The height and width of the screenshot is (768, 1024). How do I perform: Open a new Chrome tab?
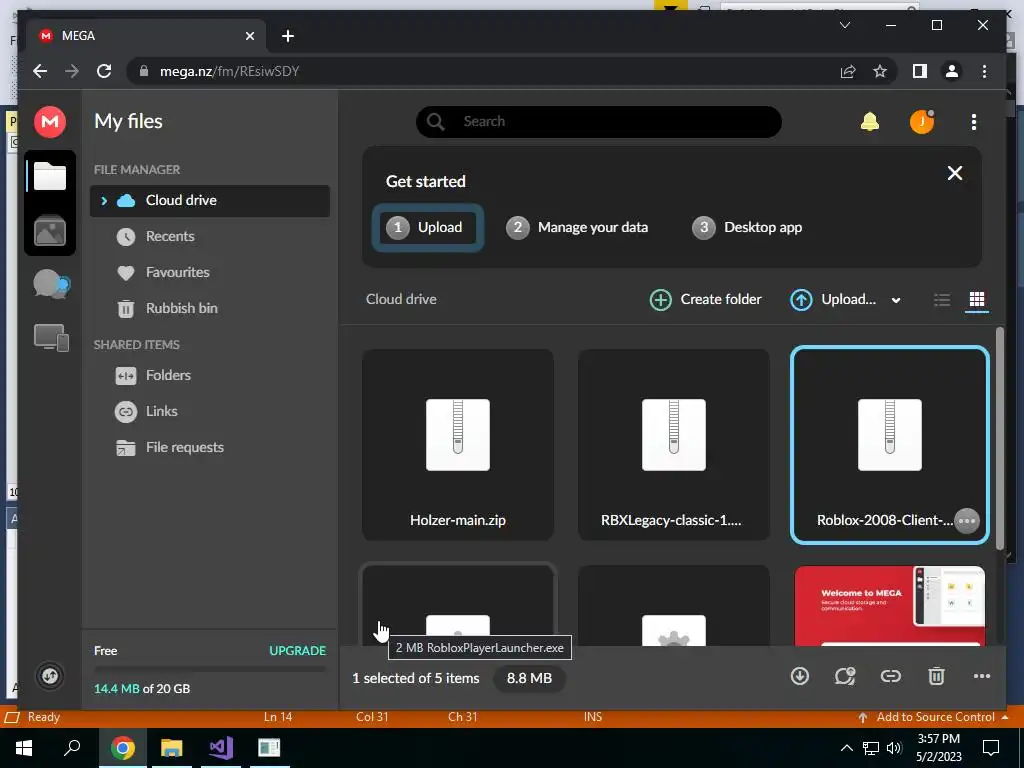pyautogui.click(x=288, y=36)
